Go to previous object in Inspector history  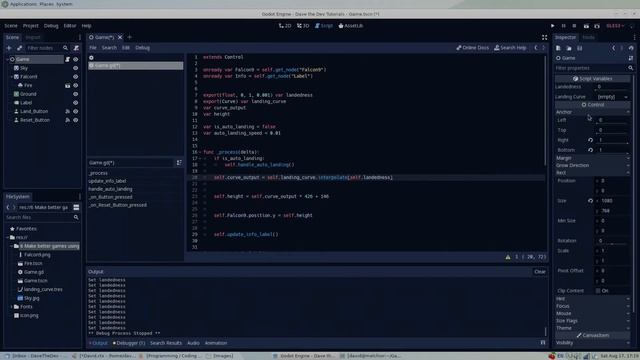click(613, 48)
